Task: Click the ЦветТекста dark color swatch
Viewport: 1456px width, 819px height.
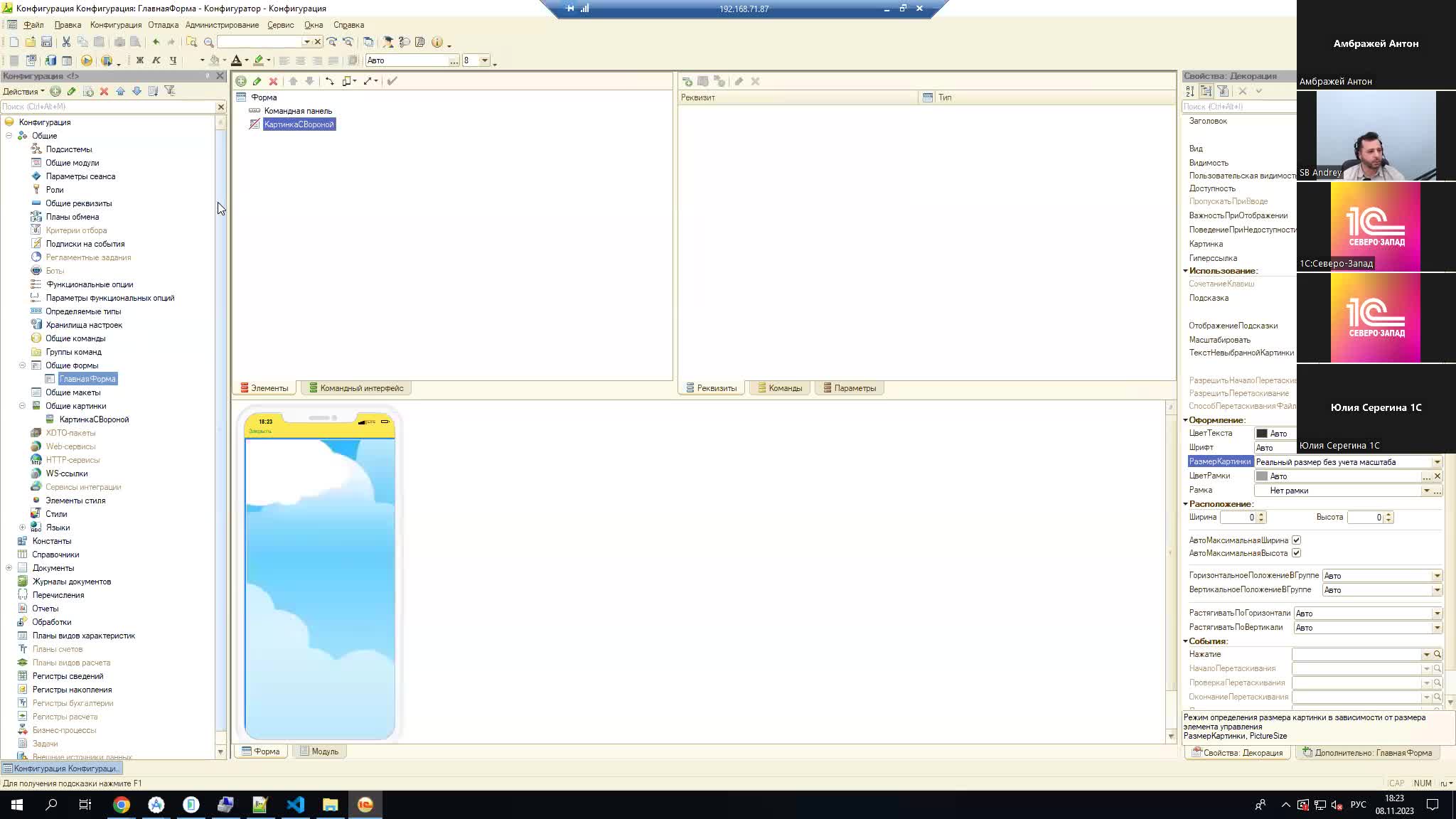Action: [x=1262, y=434]
